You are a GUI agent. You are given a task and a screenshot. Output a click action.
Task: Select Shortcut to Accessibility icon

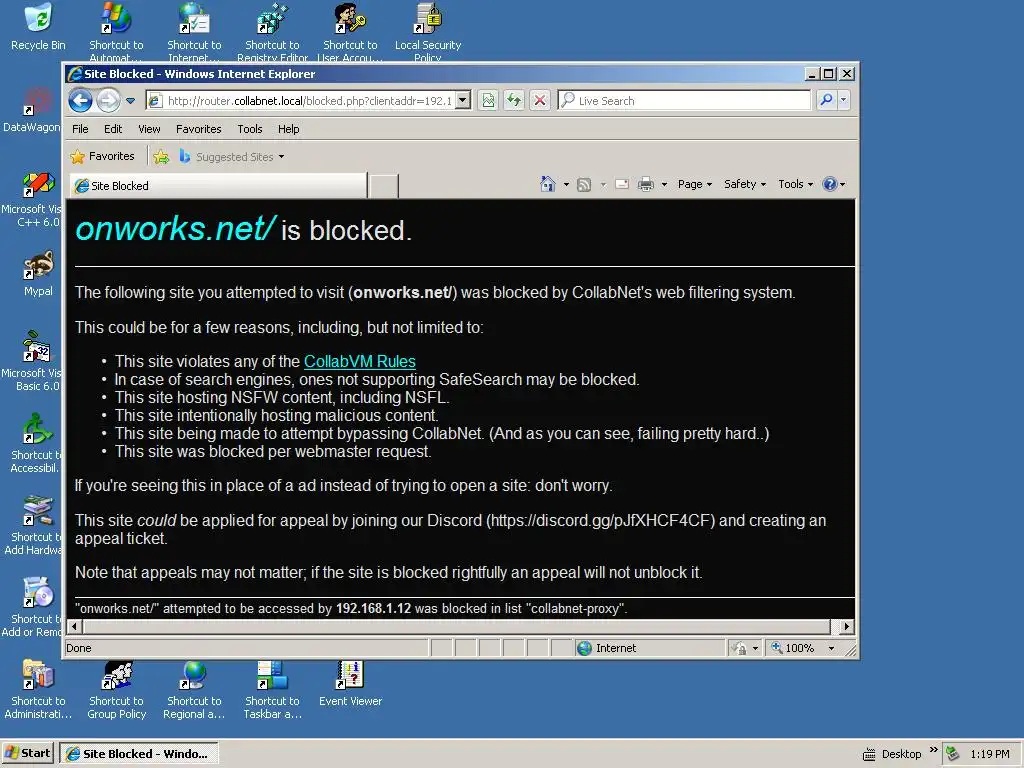(x=35, y=443)
